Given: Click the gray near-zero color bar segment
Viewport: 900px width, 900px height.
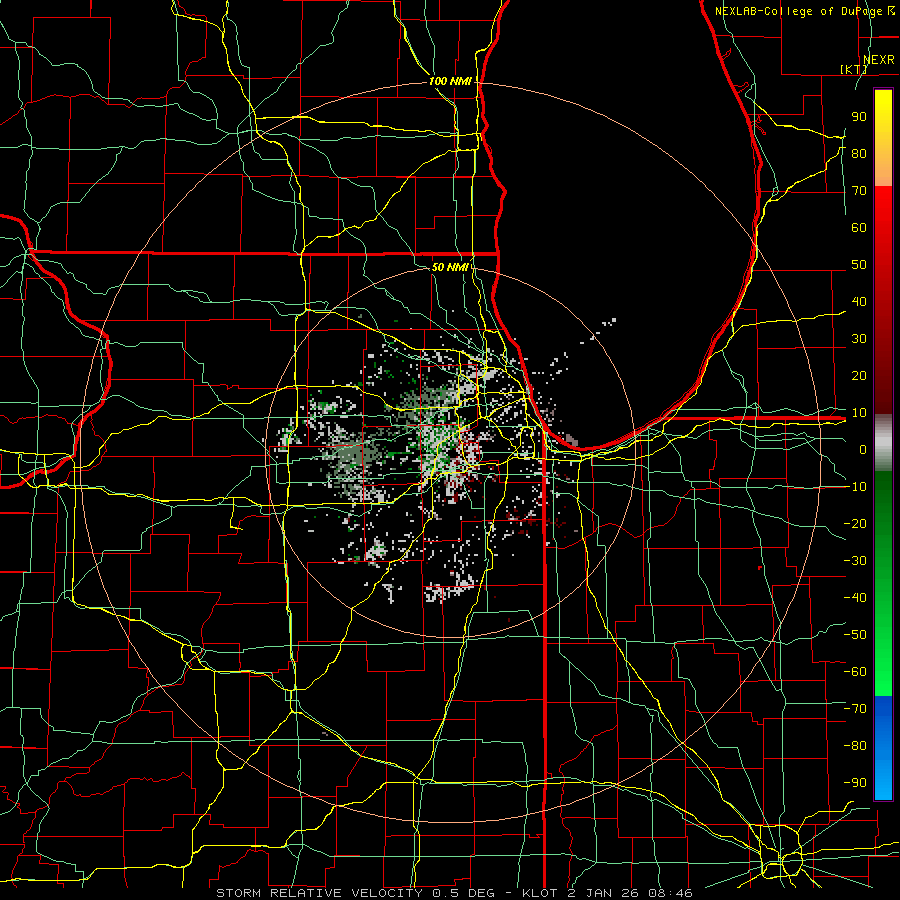Looking at the screenshot, I should coord(883,442).
